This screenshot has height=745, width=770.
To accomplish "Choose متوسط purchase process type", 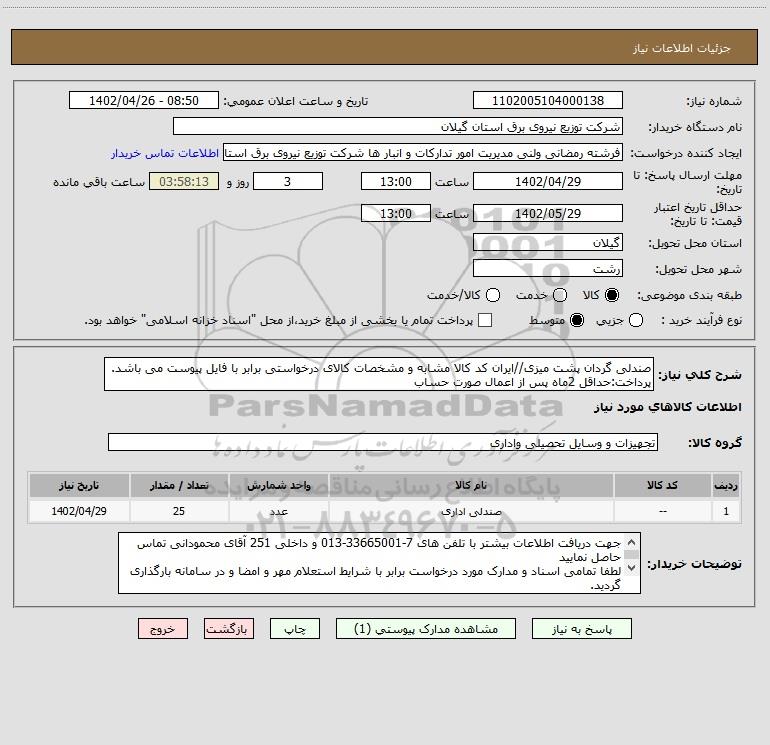I will point(577,320).
